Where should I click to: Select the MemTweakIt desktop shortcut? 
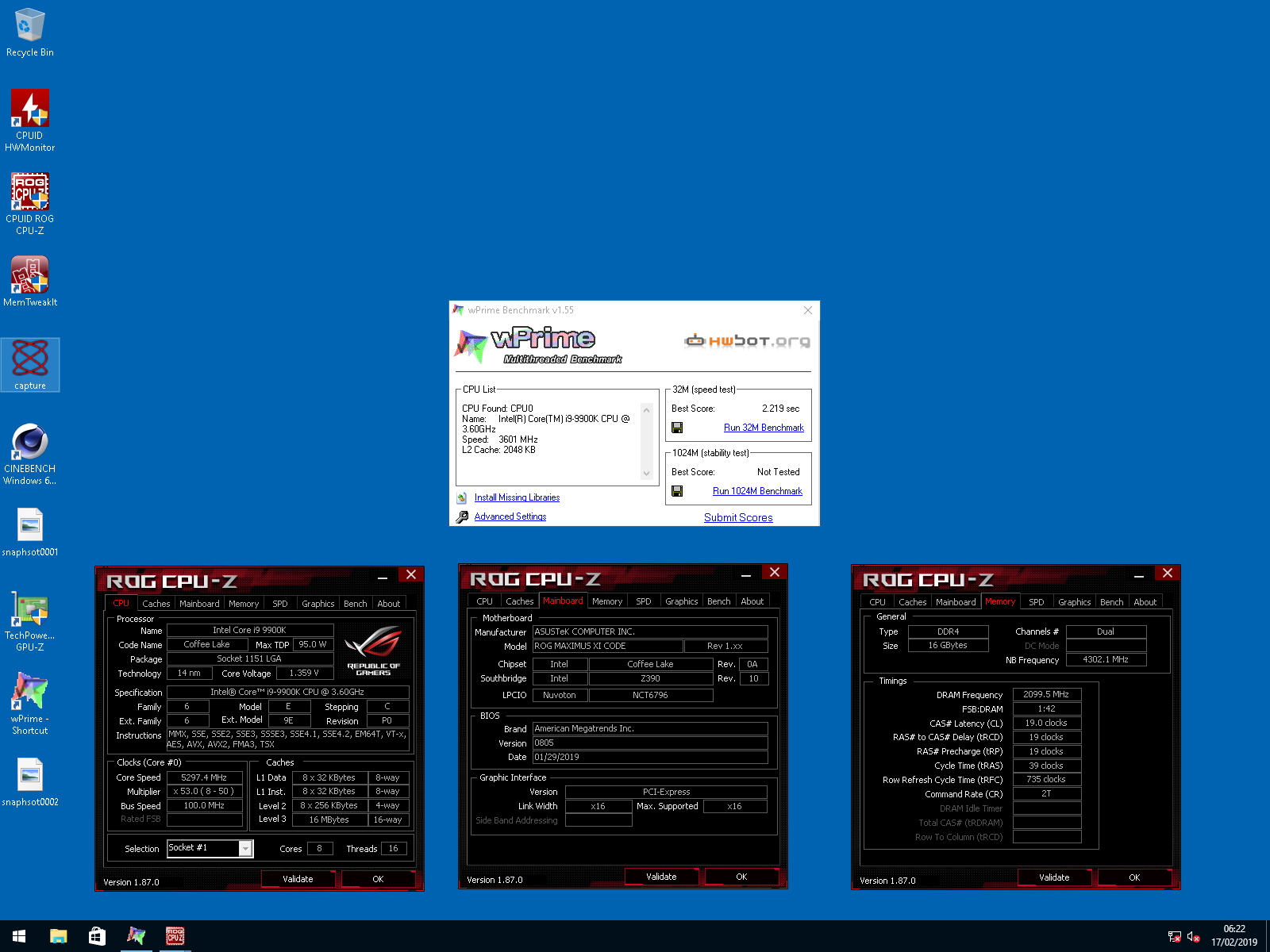click(x=30, y=282)
